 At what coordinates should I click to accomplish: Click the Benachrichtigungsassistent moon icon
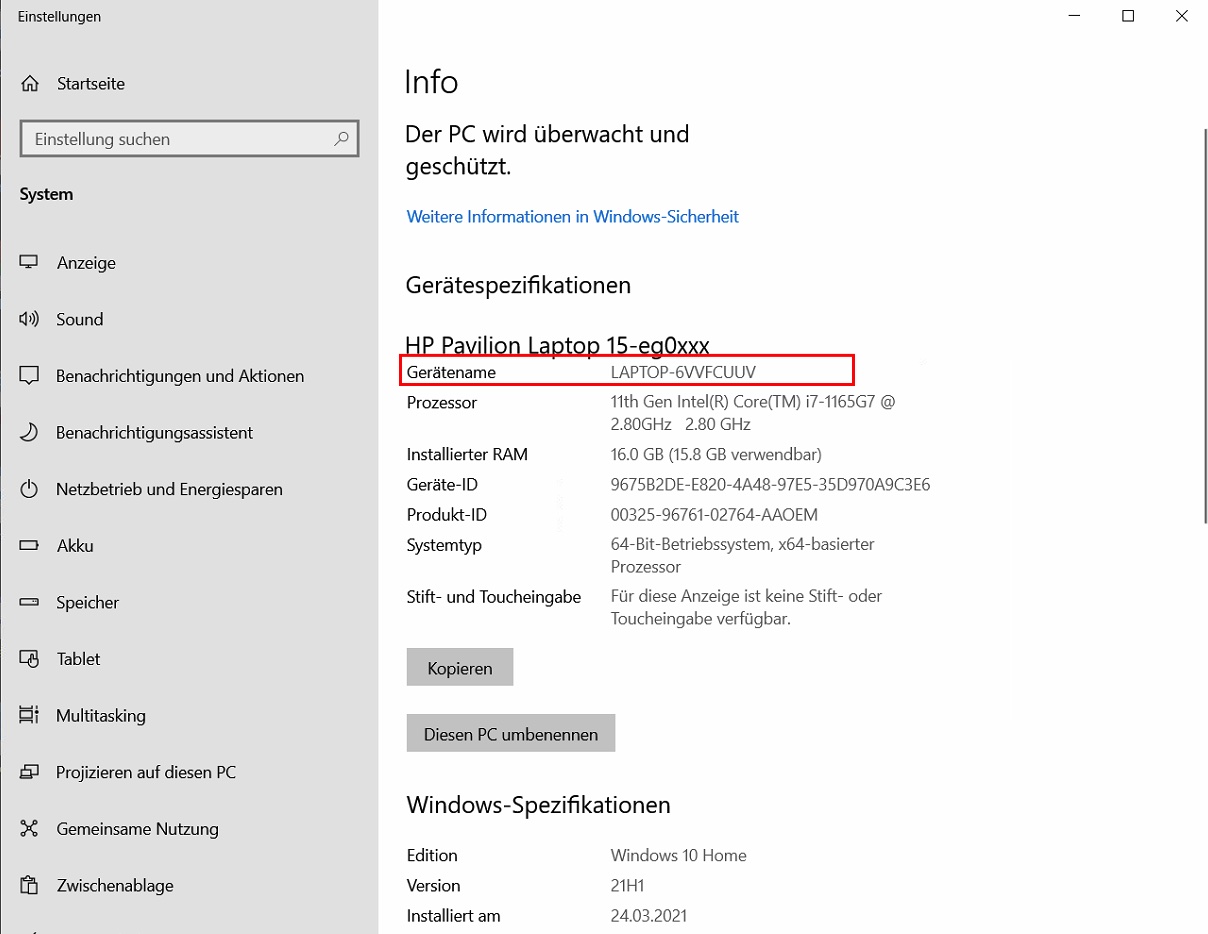click(29, 433)
